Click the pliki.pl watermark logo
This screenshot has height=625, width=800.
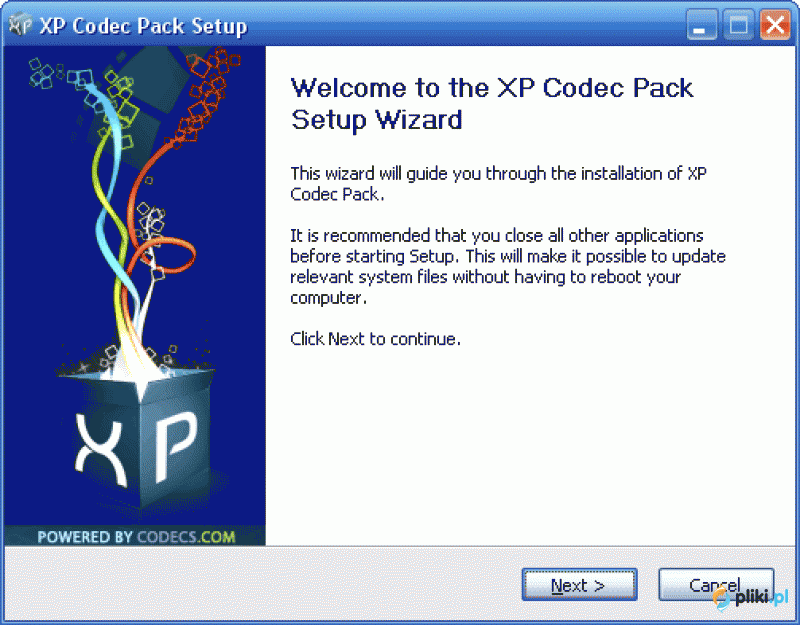coord(751,597)
